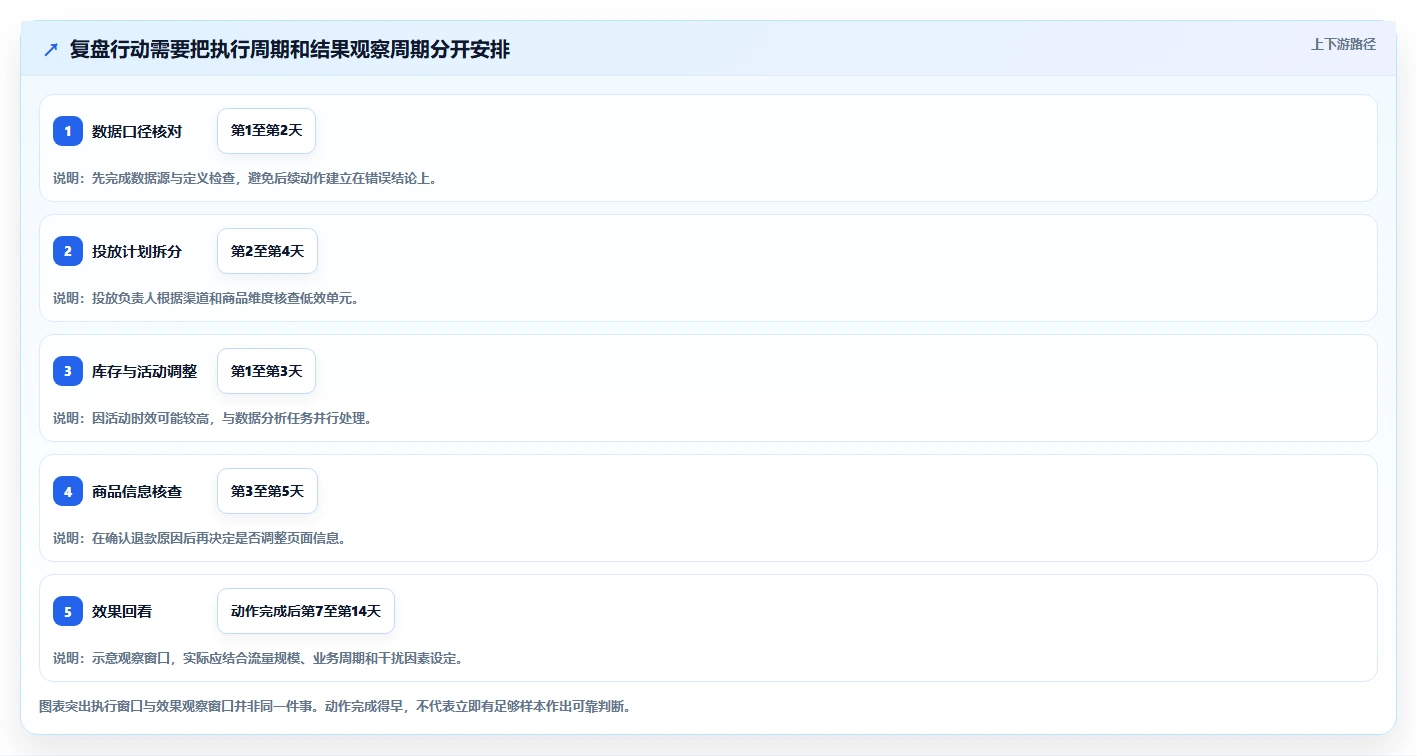Viewport: 1417px width, 756px height.
Task: Click step number badge 1
Action: [68, 131]
